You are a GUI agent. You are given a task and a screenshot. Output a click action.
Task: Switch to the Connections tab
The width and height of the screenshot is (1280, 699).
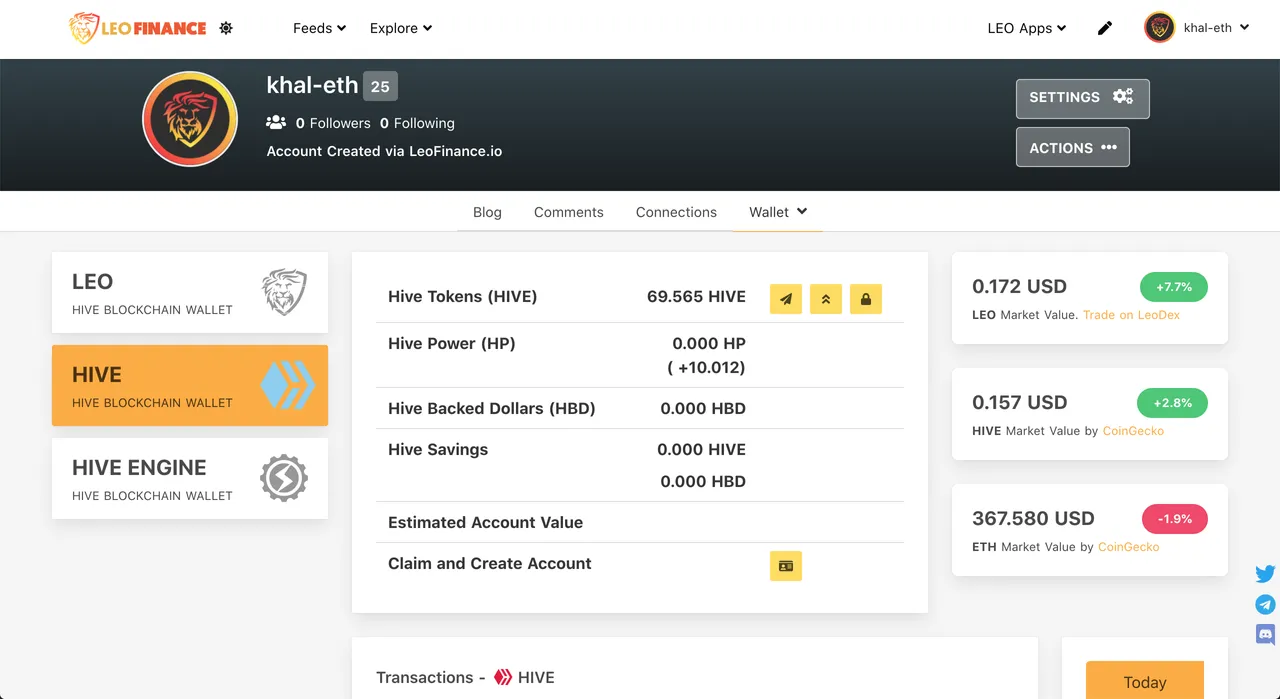(676, 212)
